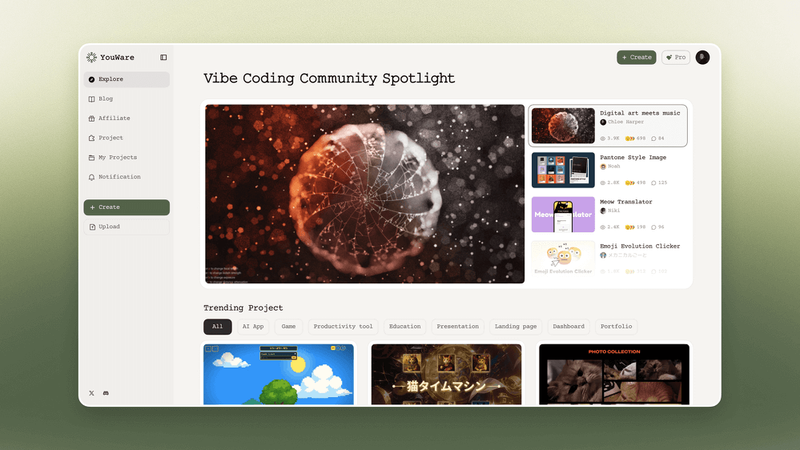Open the X social link icon
Viewport: 800px width, 450px height.
[x=91, y=393]
